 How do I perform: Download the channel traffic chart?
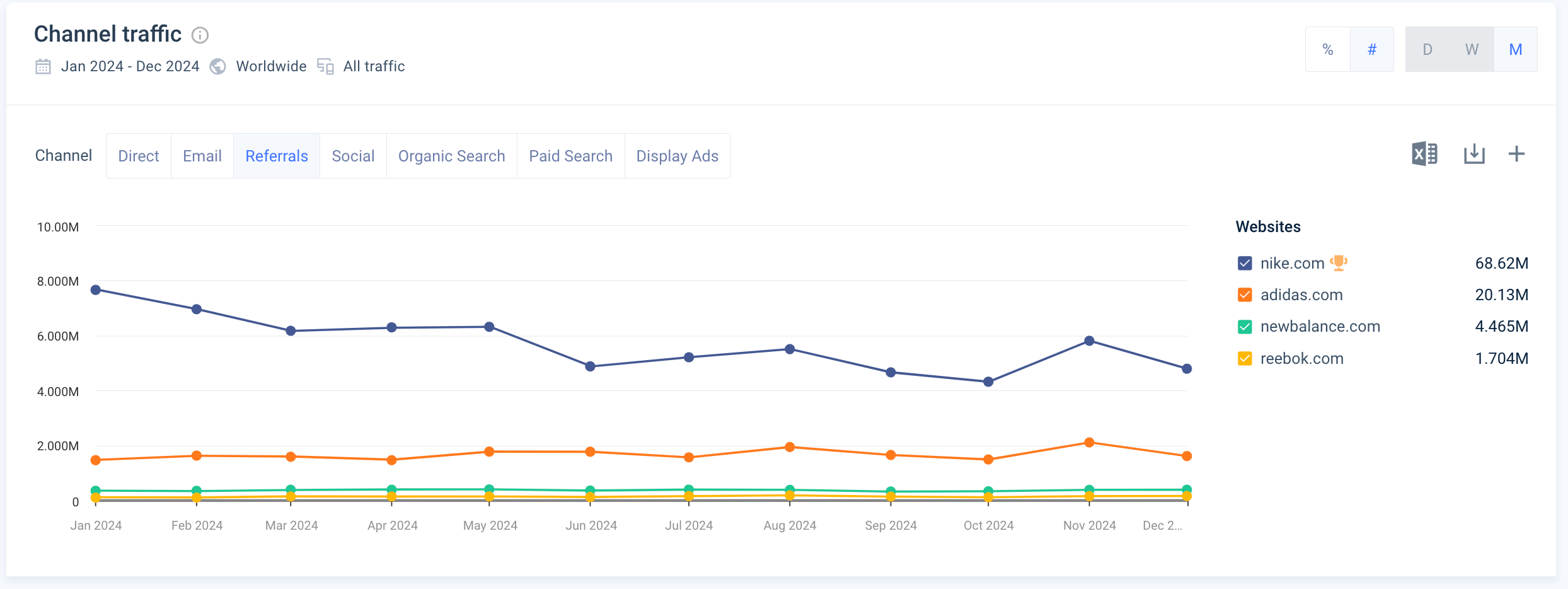(x=1473, y=153)
